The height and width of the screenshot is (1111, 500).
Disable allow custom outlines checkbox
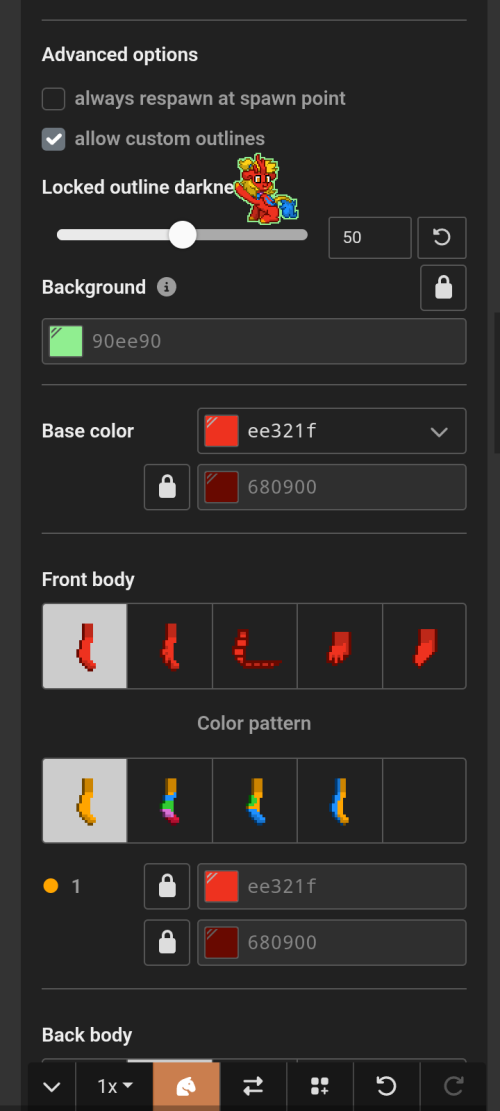click(x=54, y=139)
